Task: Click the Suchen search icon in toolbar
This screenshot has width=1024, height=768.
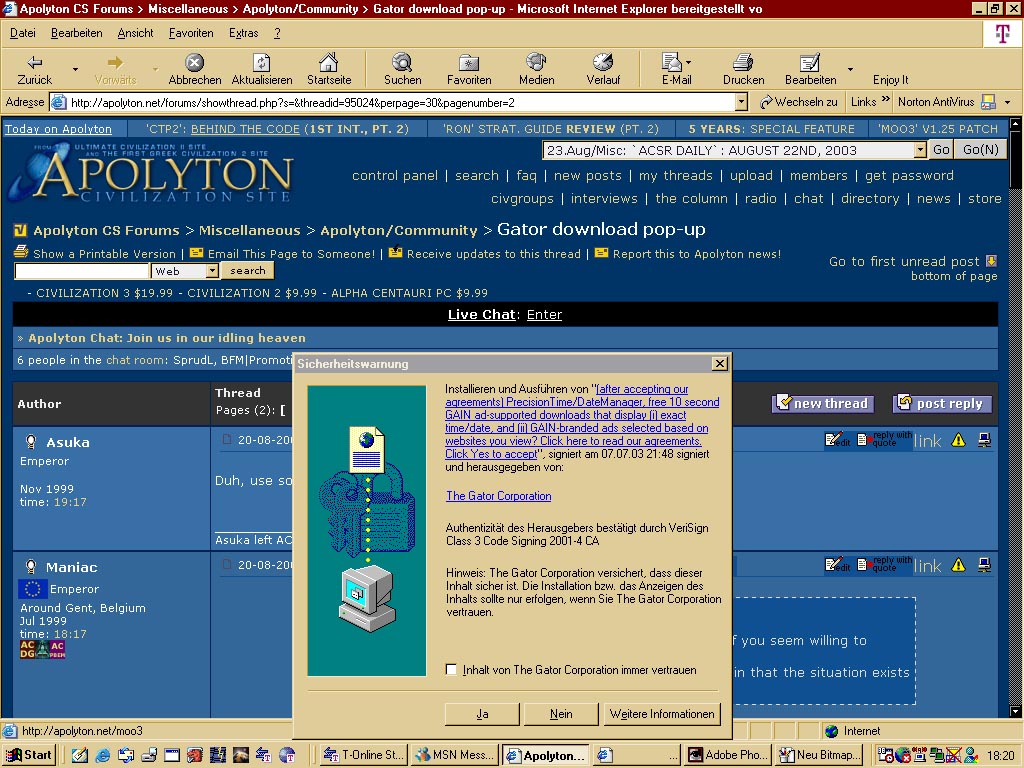Action: 402,63
